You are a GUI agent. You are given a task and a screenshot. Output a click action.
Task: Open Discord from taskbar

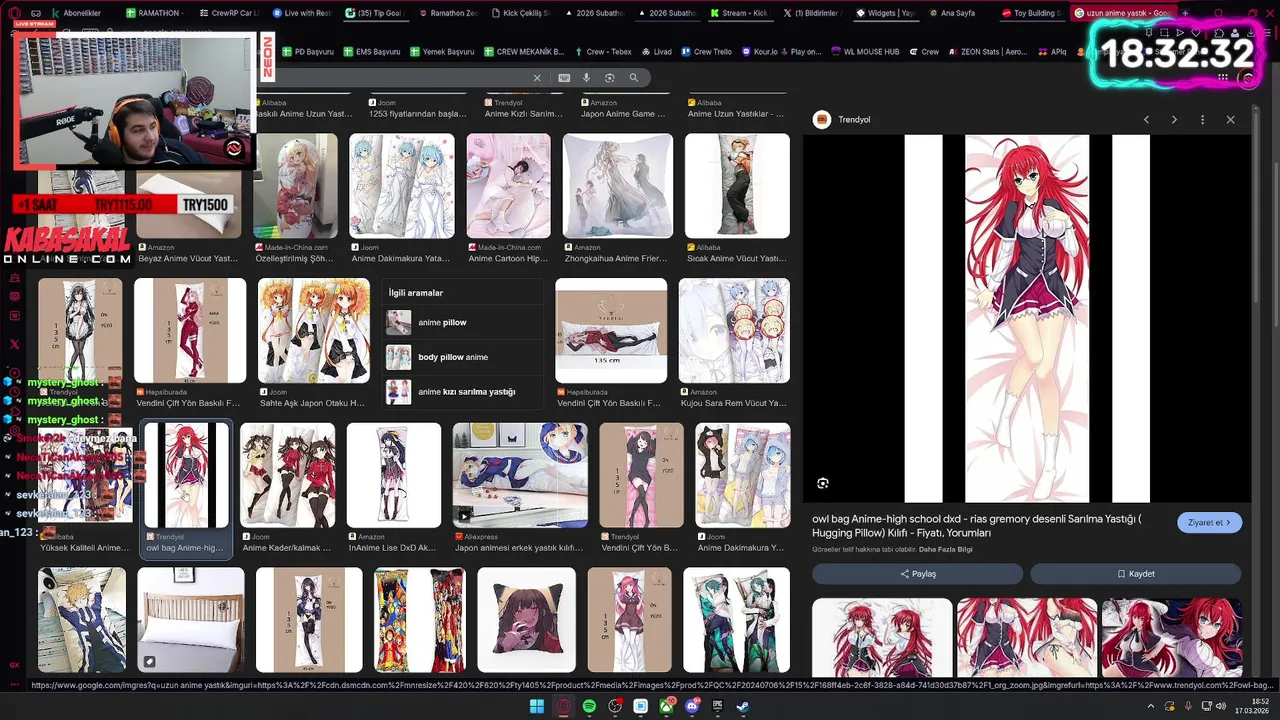tap(692, 706)
